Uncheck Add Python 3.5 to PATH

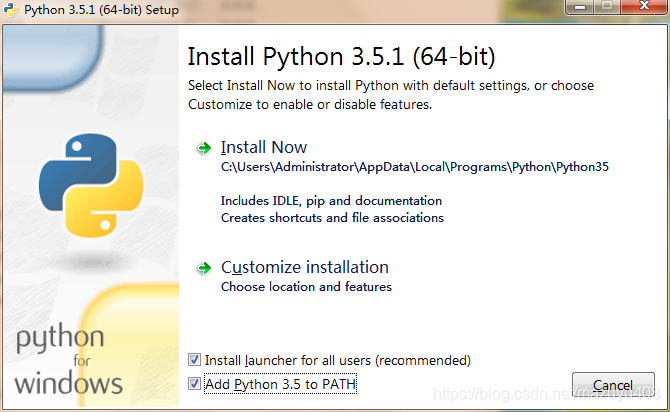(x=194, y=384)
